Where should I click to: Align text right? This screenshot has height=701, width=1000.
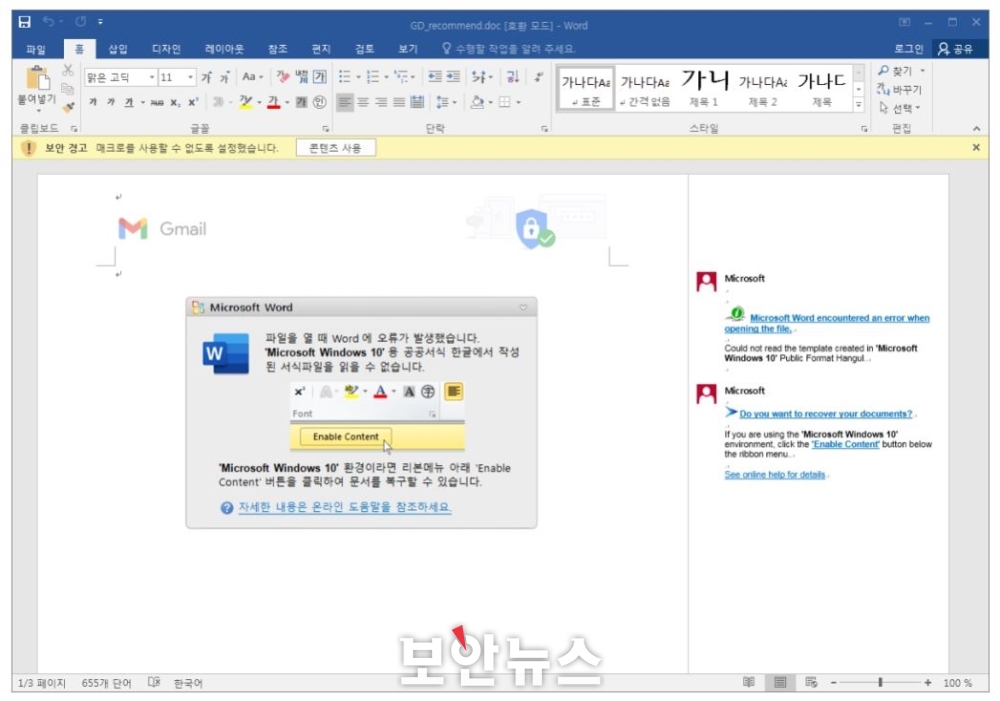[381, 102]
